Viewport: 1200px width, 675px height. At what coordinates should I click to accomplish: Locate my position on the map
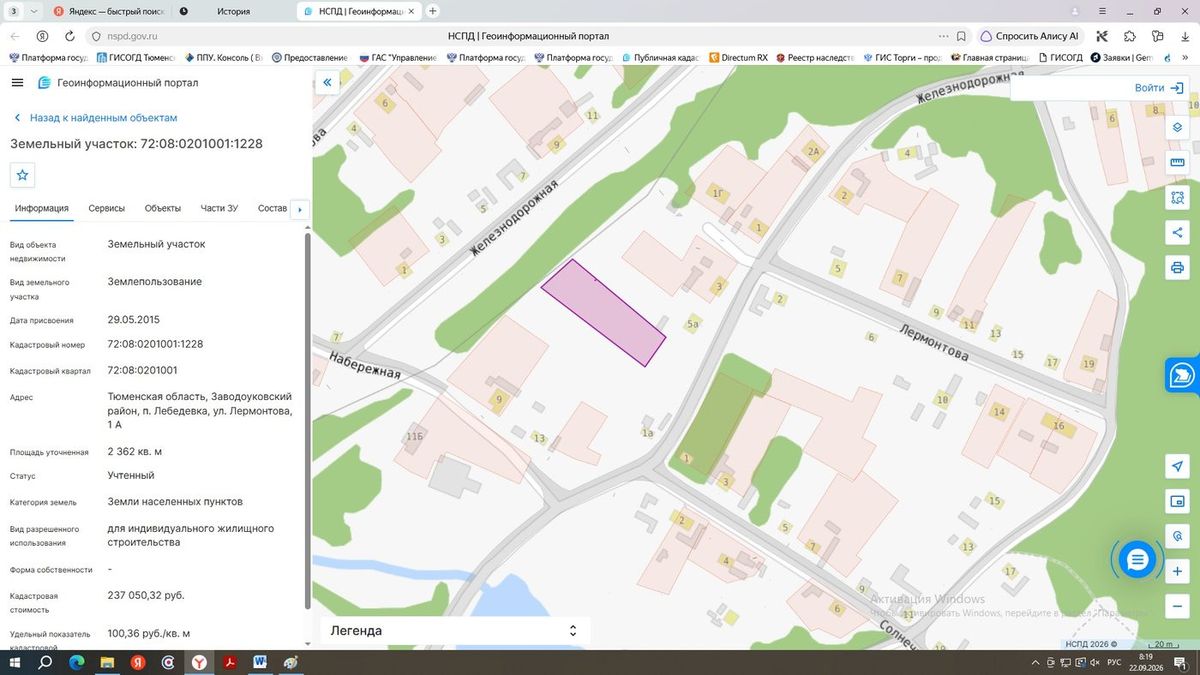click(1177, 467)
